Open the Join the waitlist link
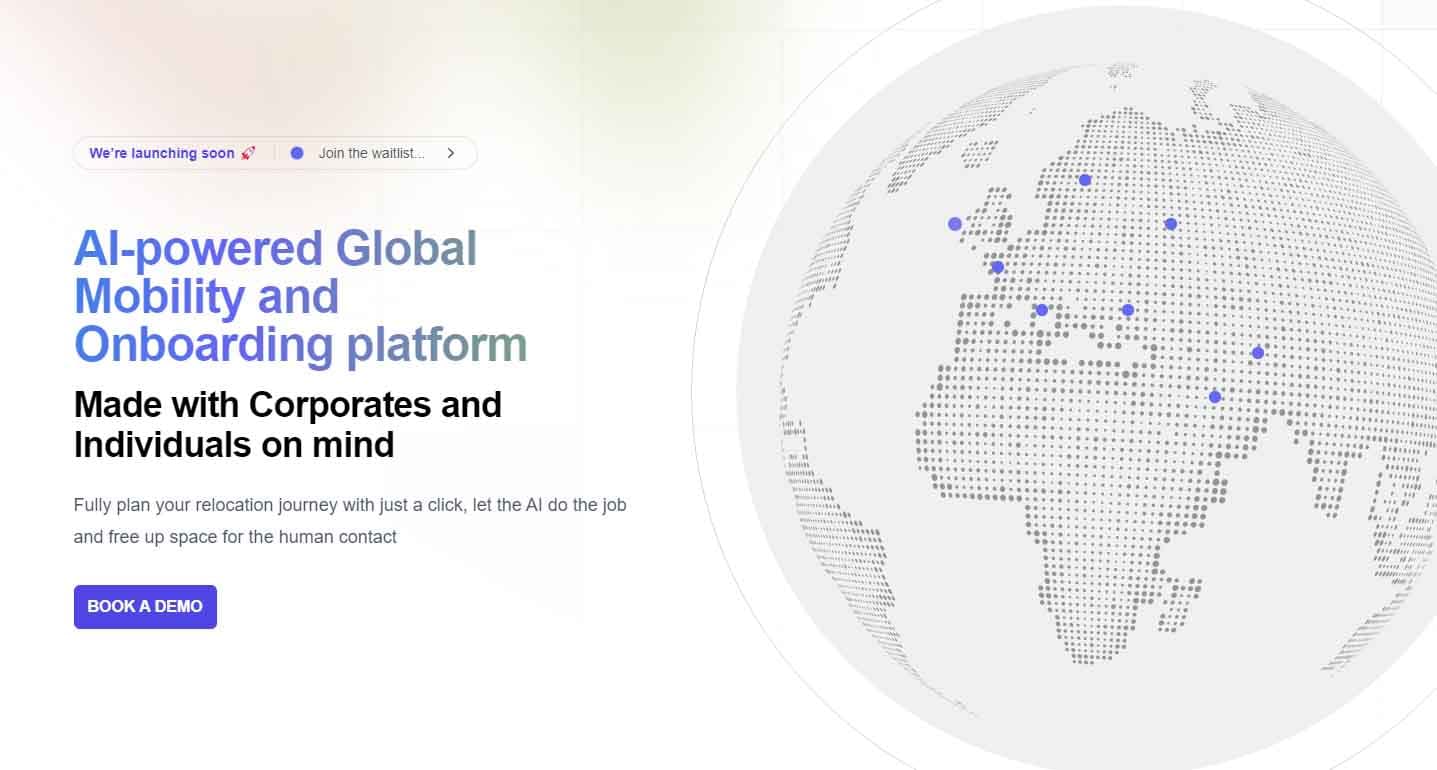The height and width of the screenshot is (770, 1437). tap(371, 153)
